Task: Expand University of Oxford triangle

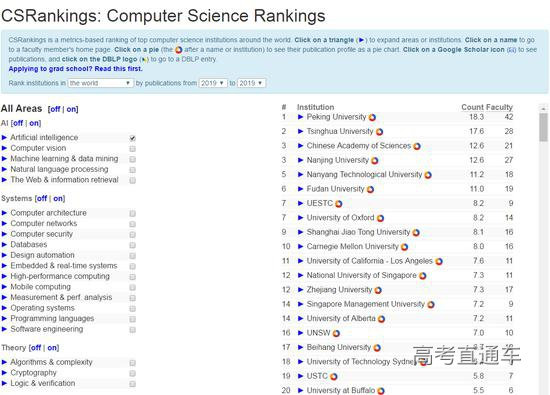Action: (300, 217)
